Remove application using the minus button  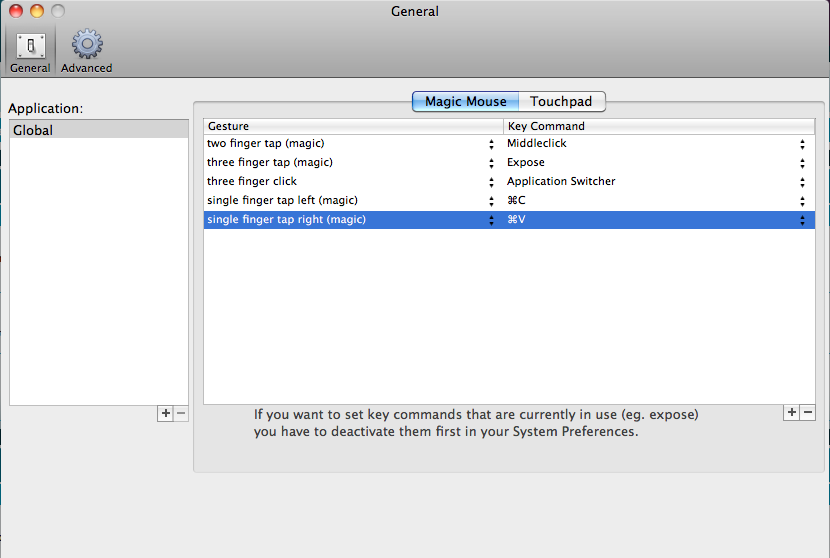pyautogui.click(x=181, y=413)
